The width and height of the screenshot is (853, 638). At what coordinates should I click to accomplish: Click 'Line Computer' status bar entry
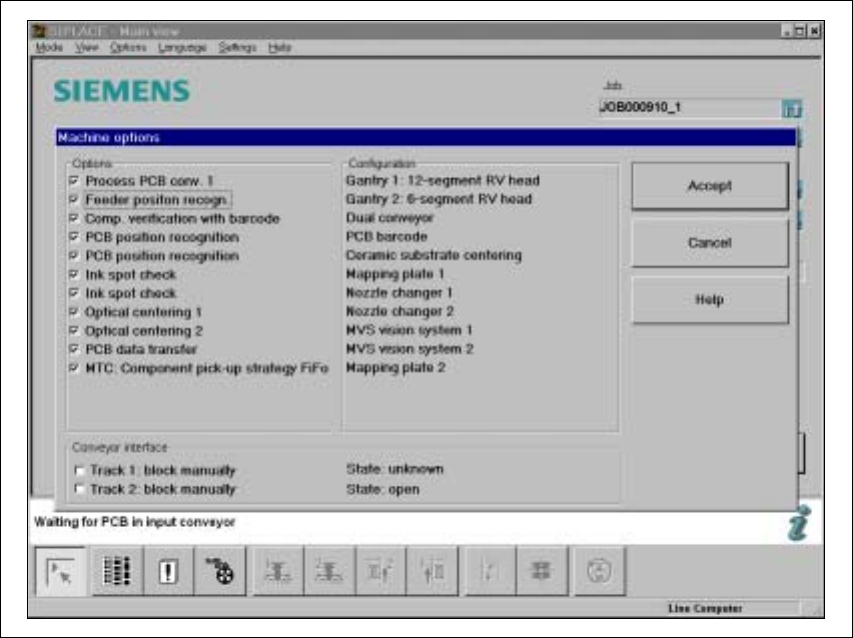coord(704,609)
